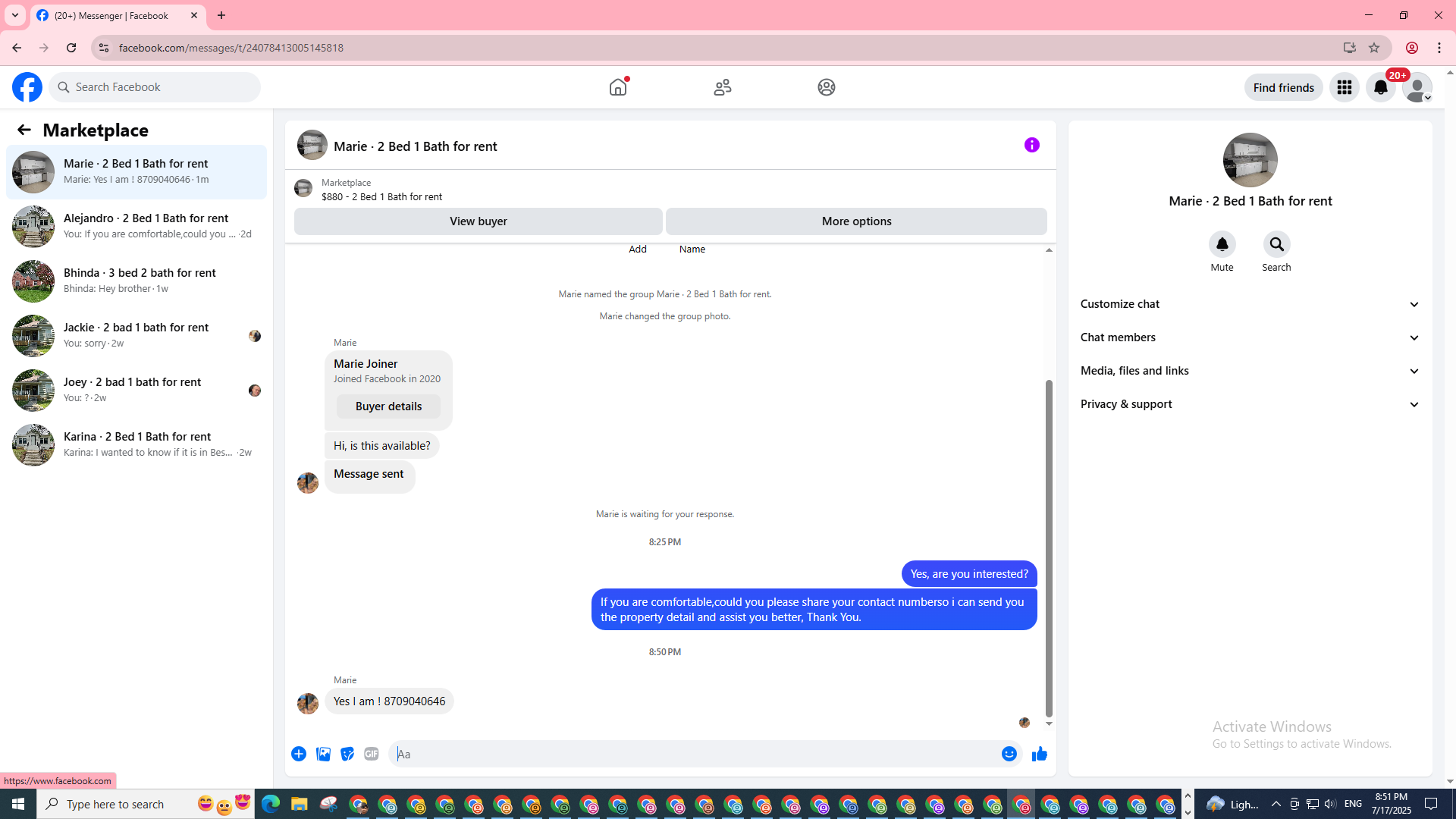Open the account profile avatar menu
The height and width of the screenshot is (819, 1456).
coord(1417,87)
